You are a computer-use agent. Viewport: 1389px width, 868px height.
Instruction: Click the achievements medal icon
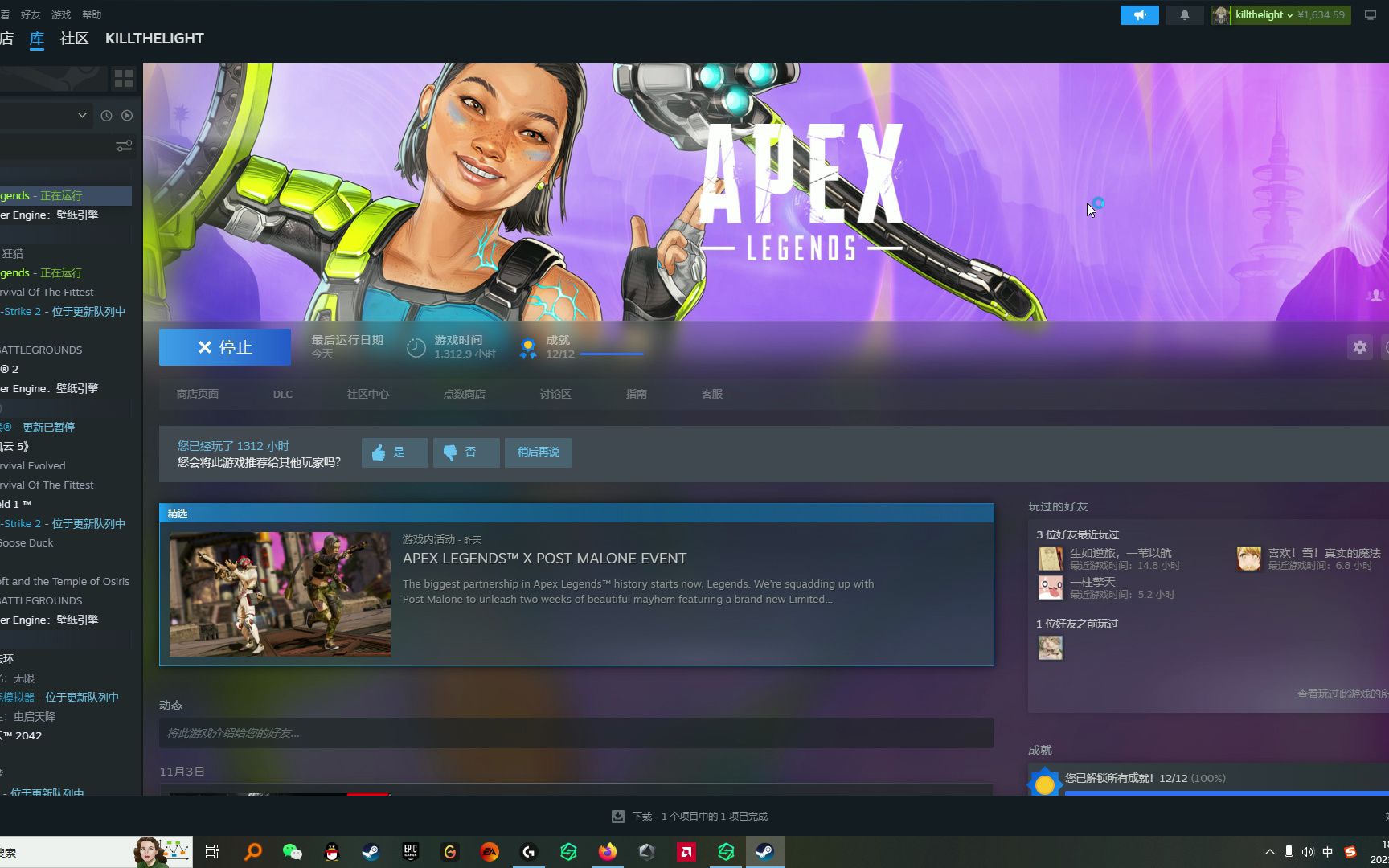coord(528,346)
